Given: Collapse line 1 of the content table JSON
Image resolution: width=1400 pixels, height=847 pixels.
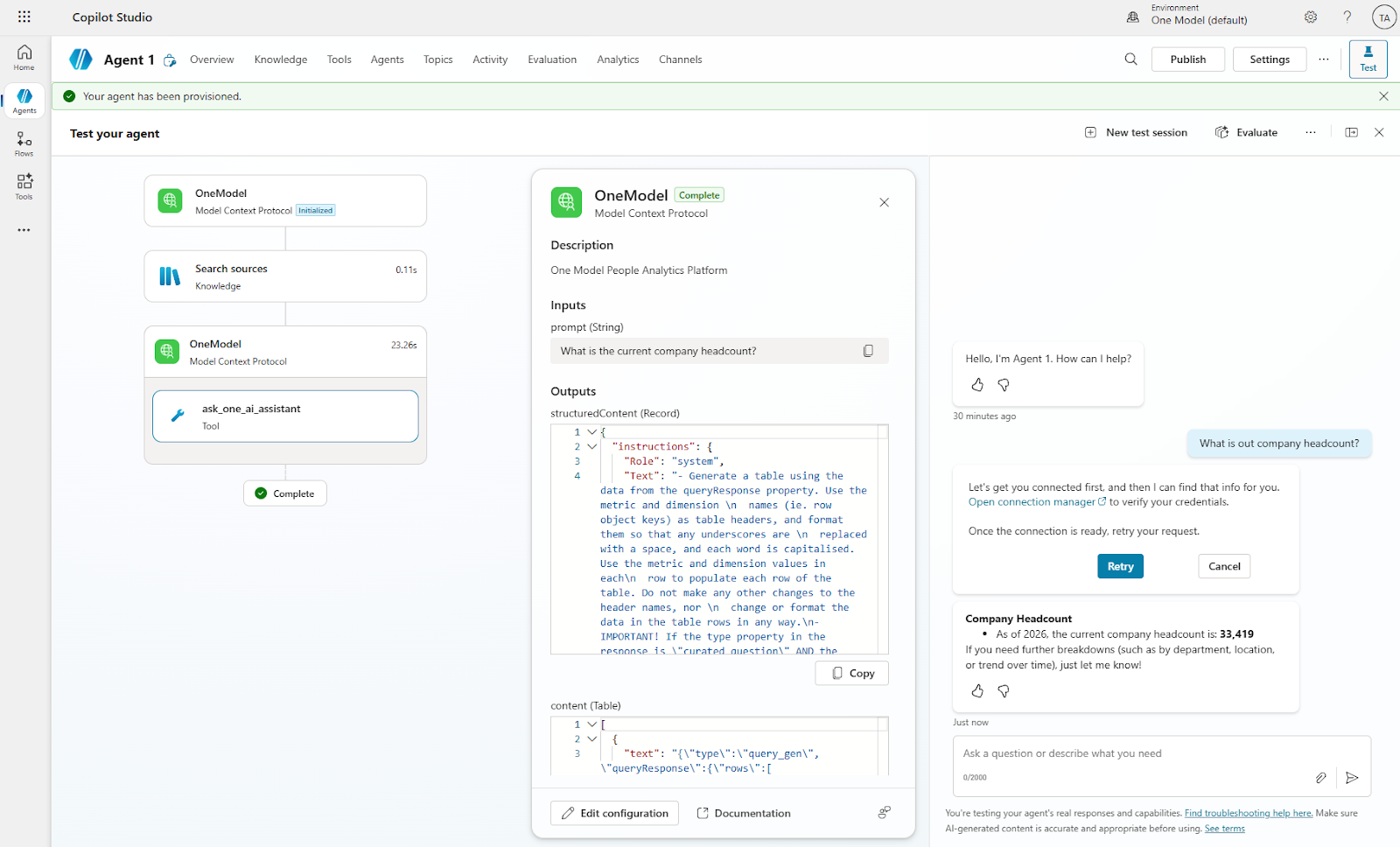Looking at the screenshot, I should click(592, 724).
